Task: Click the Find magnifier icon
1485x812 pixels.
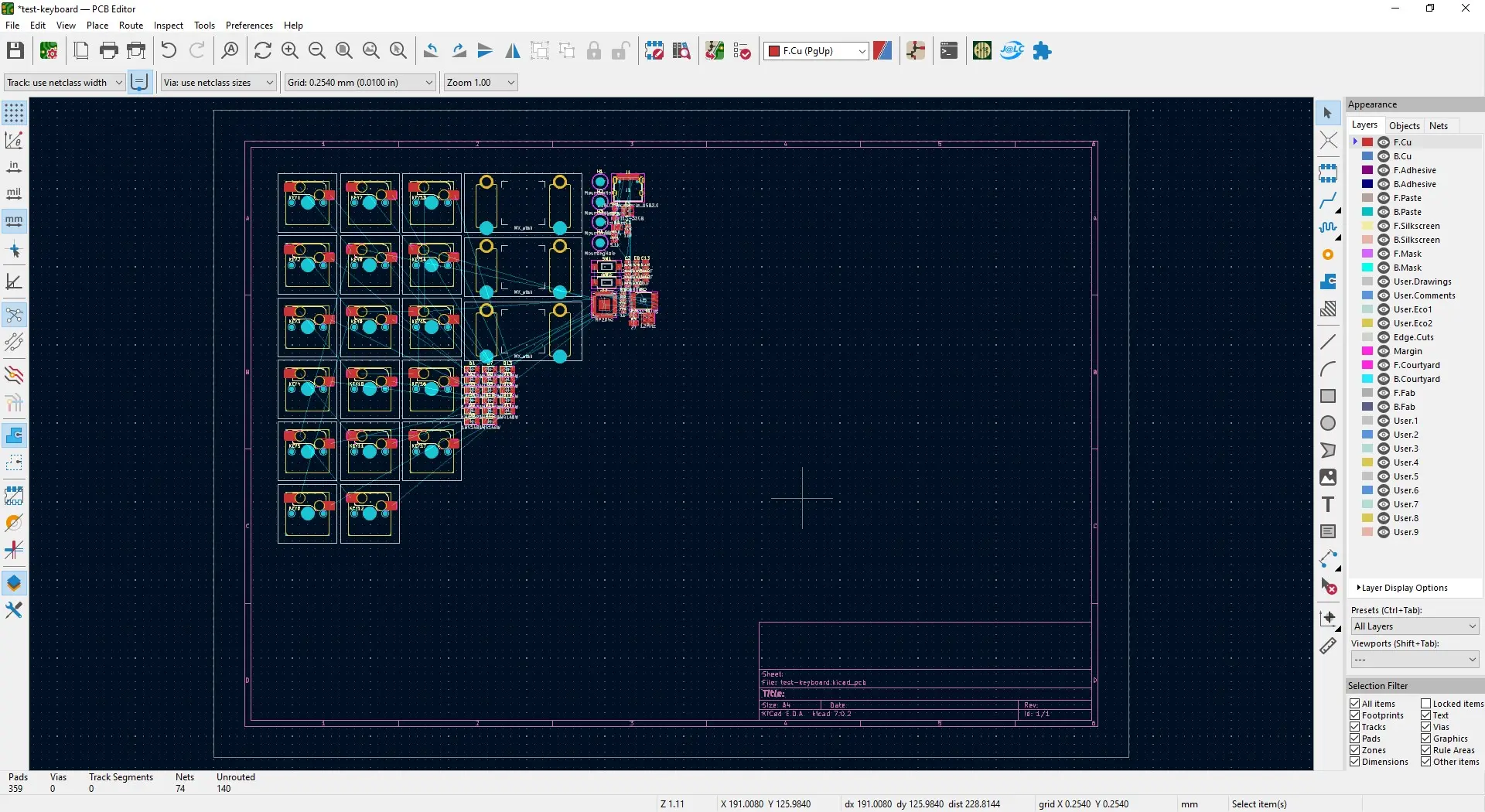Action: pos(230,51)
